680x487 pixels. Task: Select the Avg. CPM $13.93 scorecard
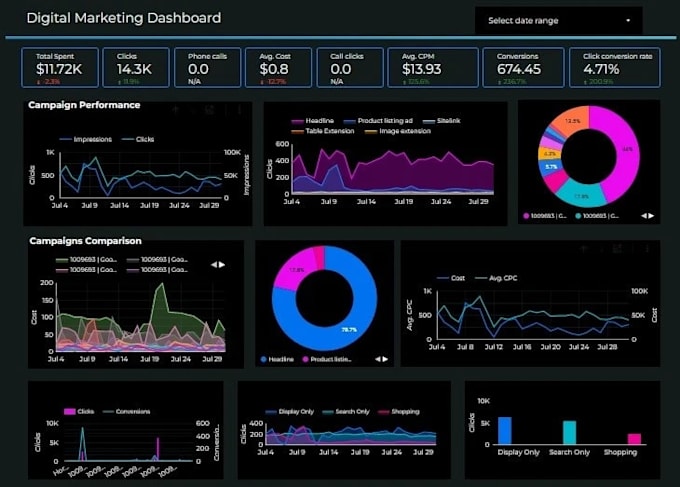point(433,68)
